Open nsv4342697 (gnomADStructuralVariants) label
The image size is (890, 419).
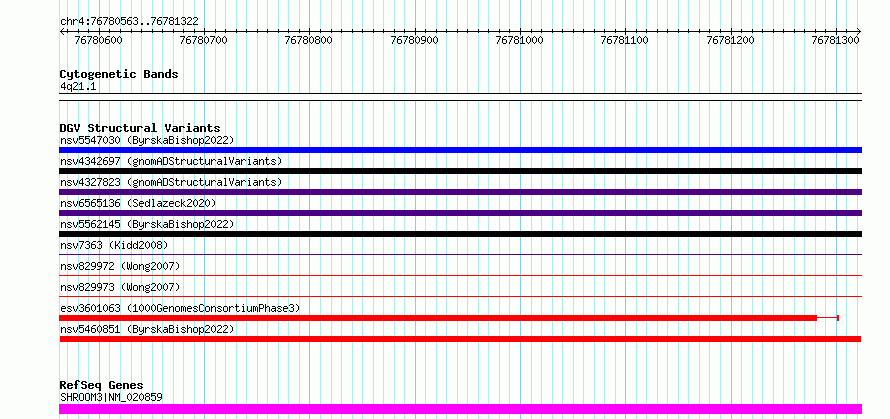171,161
